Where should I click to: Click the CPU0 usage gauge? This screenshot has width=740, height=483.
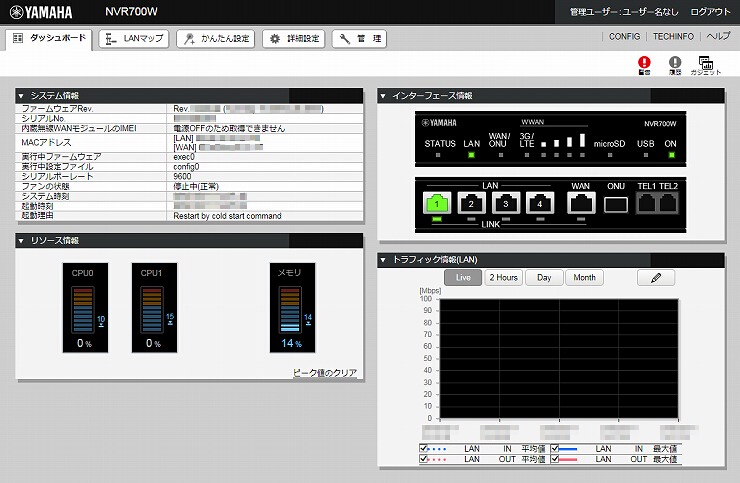85,308
